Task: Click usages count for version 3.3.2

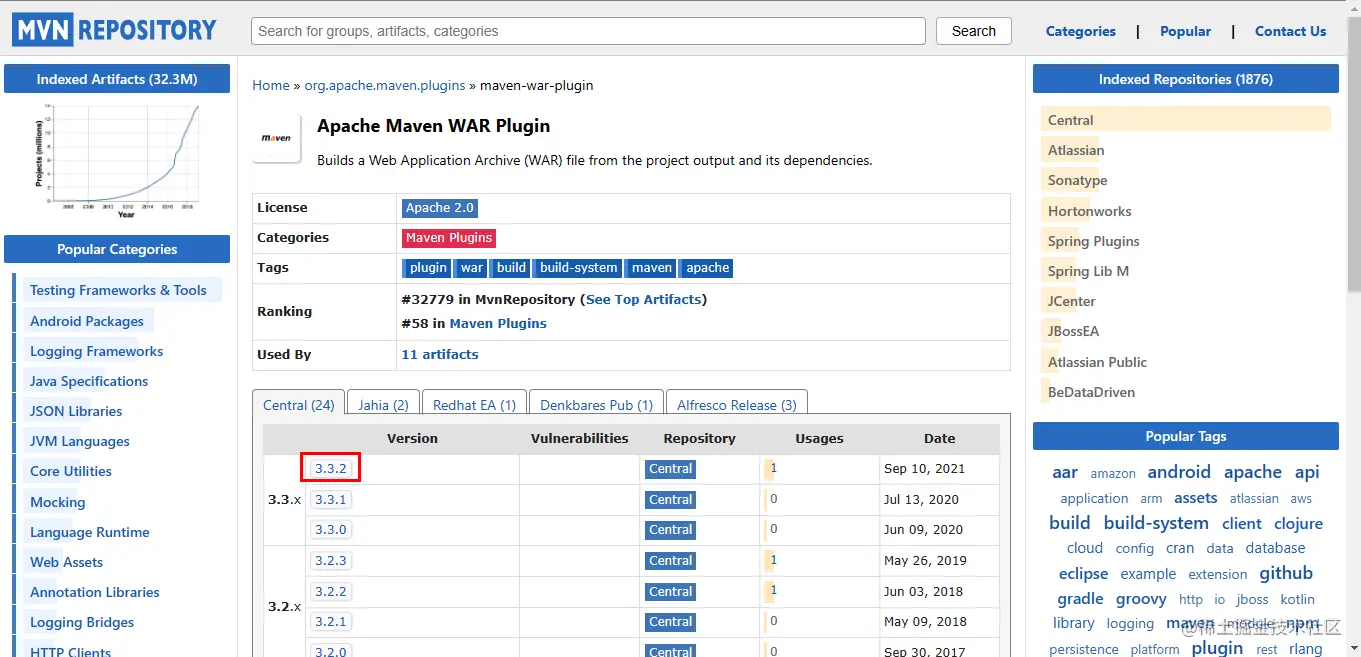Action: click(x=773, y=468)
